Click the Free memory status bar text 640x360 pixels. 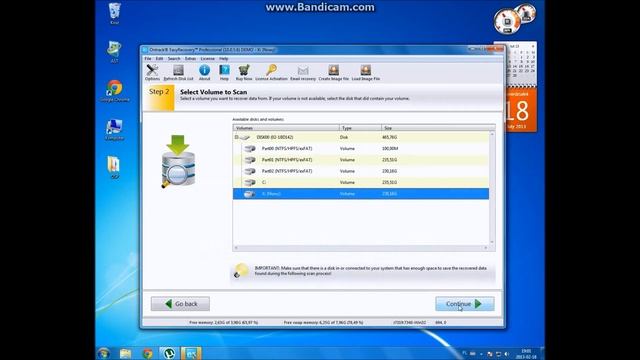[x=224, y=322]
